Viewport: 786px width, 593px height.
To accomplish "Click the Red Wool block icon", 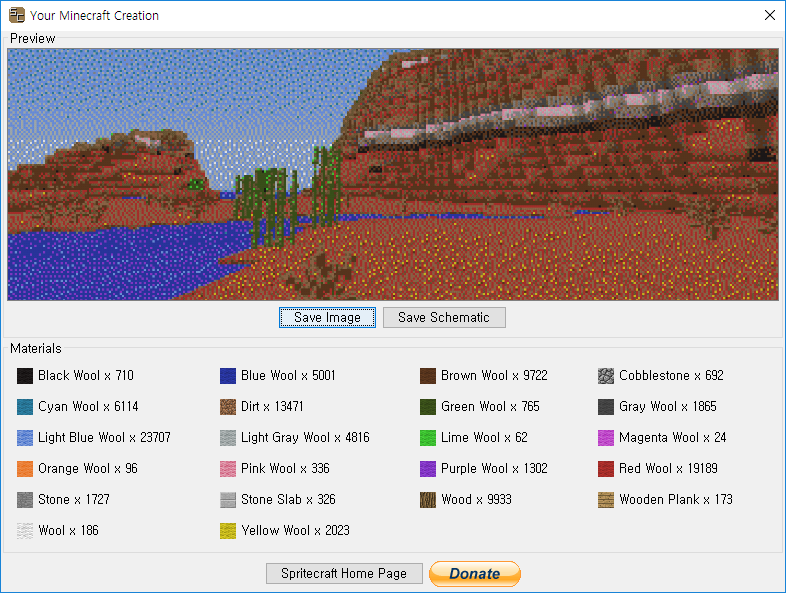I will pyautogui.click(x=606, y=469).
